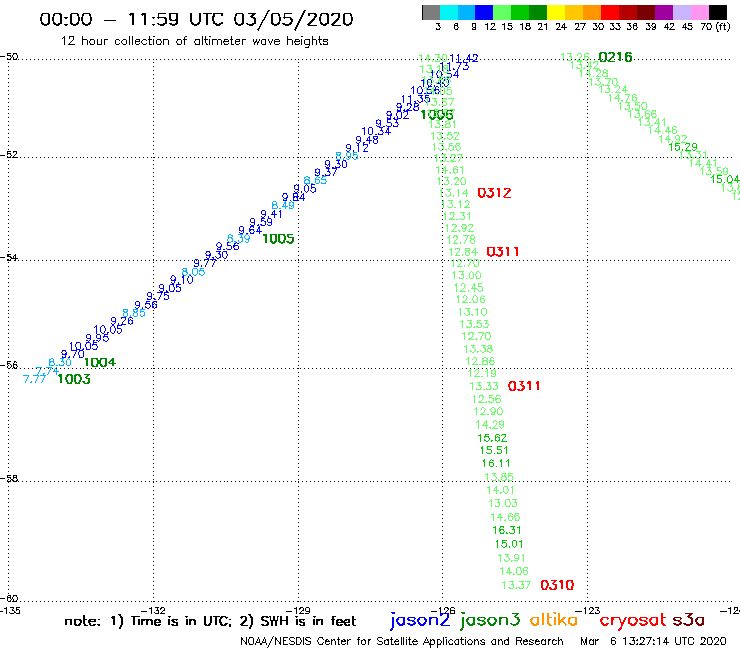Viewport: 740px width, 650px height.
Task: Select the purple swatch in the color scale
Action: point(664,13)
